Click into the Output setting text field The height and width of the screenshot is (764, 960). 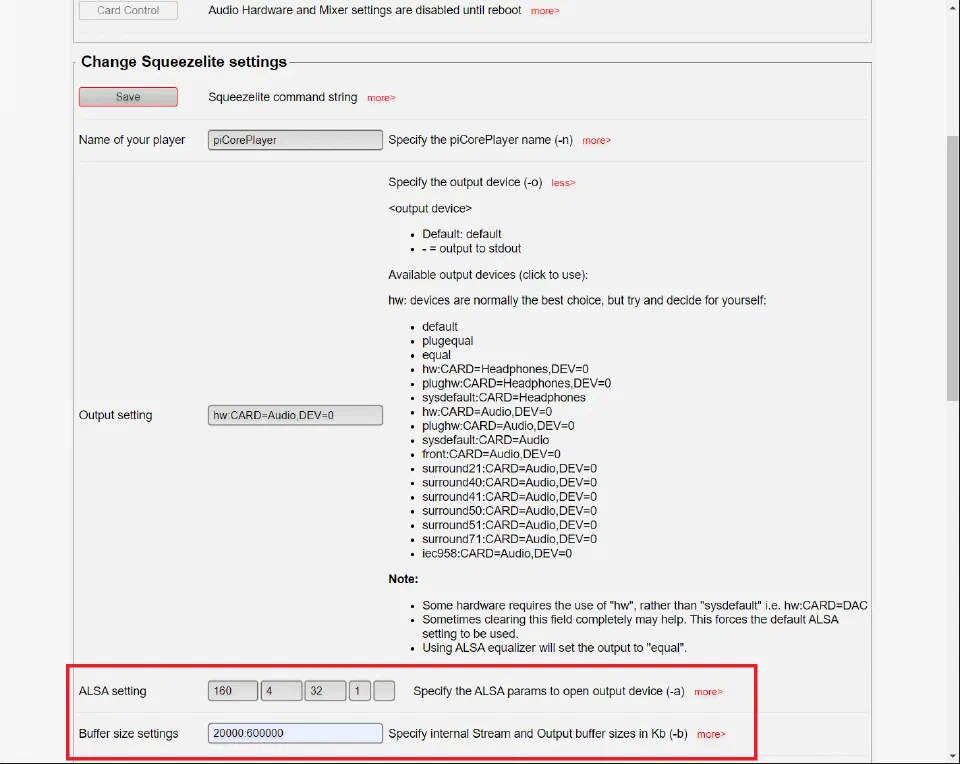point(295,415)
